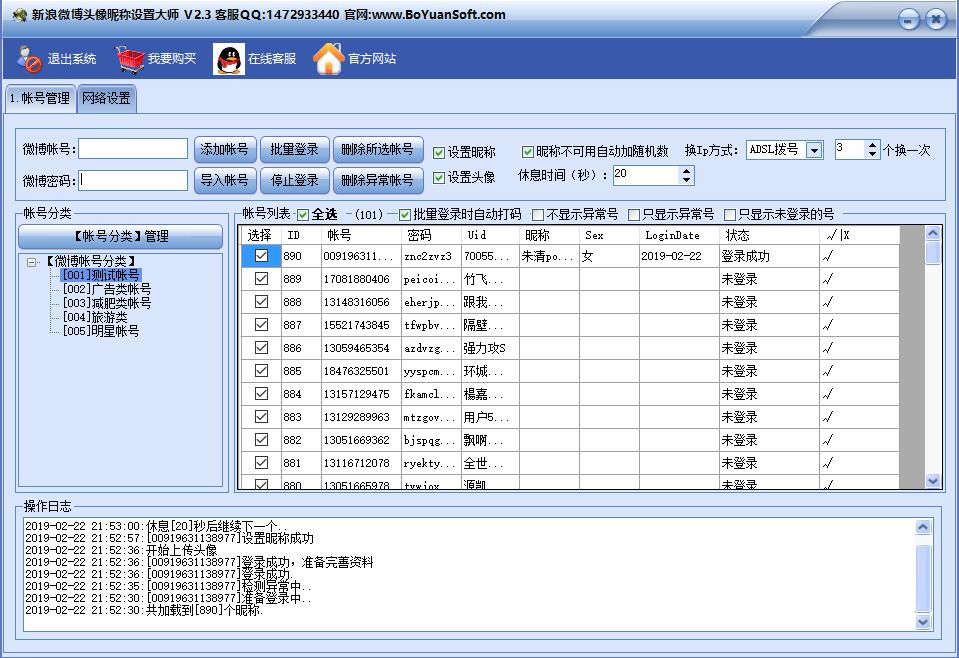Uncheck the row checkbox for ID 882

pos(261,439)
